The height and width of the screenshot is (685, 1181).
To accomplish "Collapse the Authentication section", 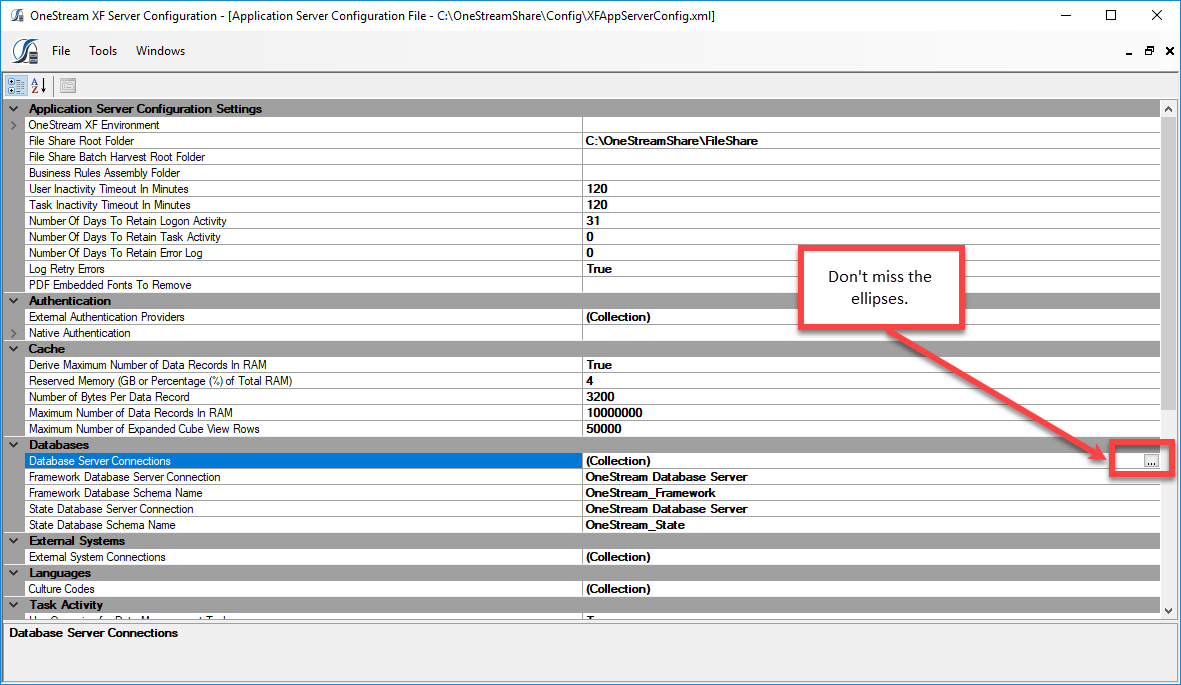I will coord(14,301).
